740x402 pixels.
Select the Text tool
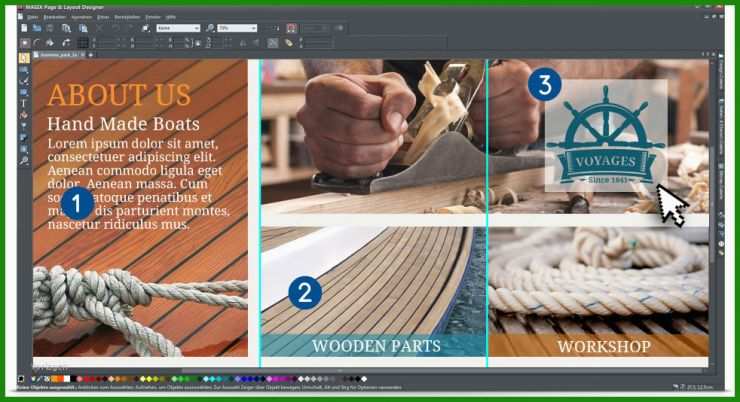[24, 103]
